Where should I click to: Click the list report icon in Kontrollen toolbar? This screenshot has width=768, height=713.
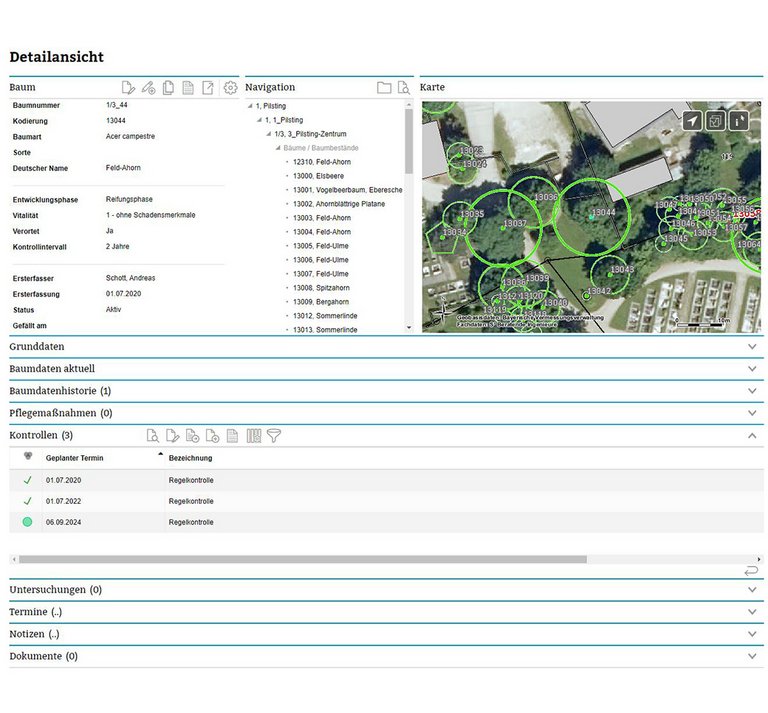[x=233, y=435]
